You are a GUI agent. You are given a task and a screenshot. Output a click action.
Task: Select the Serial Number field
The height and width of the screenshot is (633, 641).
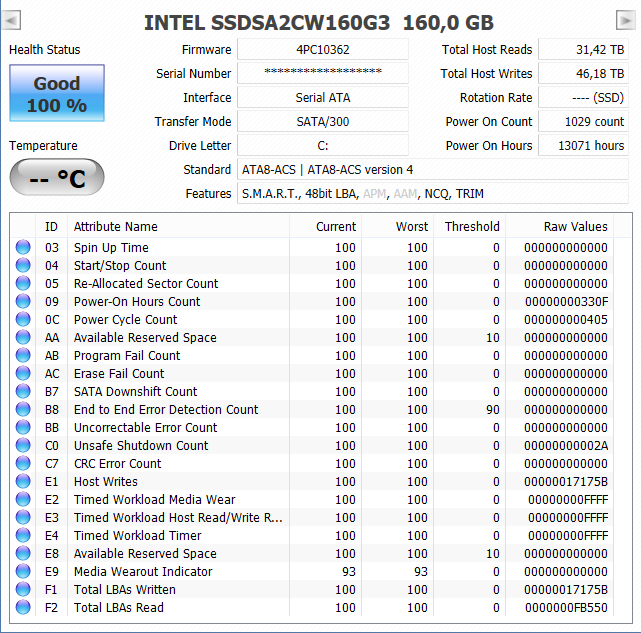[x=323, y=74]
